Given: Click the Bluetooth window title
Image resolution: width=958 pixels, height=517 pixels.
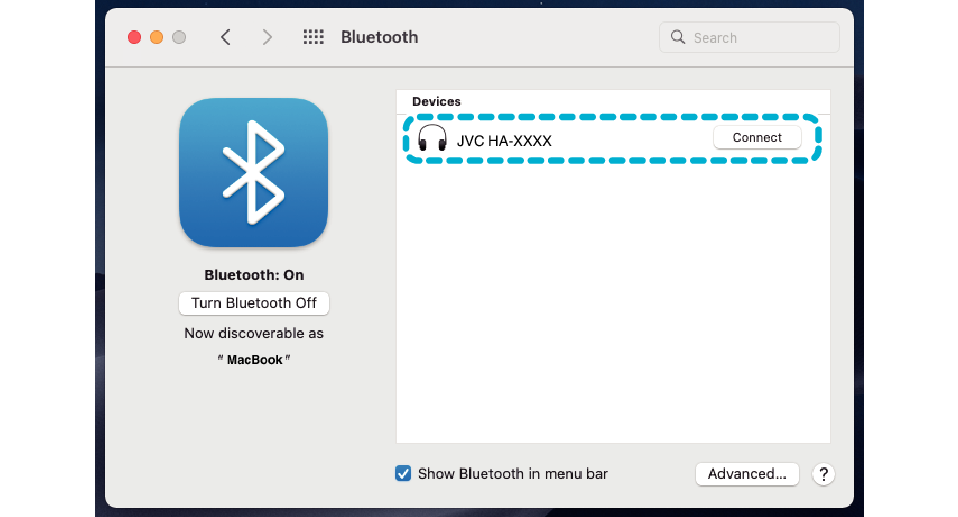Looking at the screenshot, I should [x=379, y=37].
